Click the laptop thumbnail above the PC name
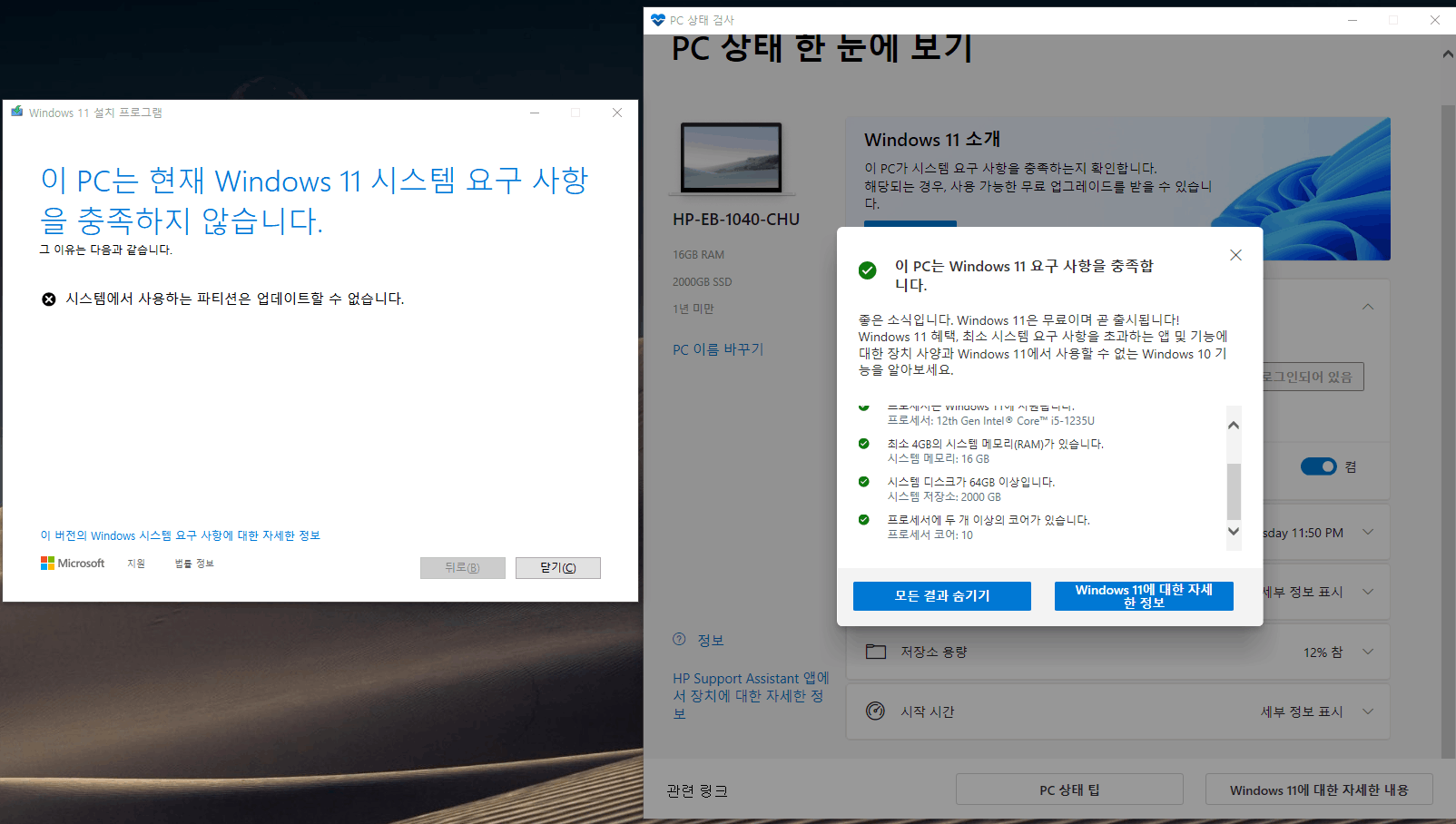This screenshot has height=824, width=1456. pos(732,158)
